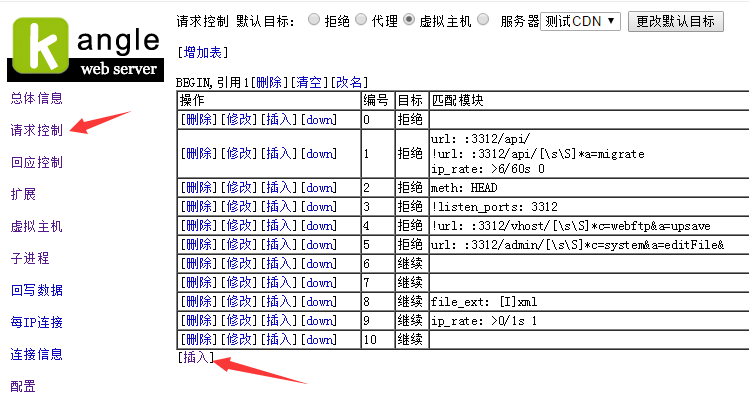Click 改名 link next to BEGIN table
The image size is (749, 401).
(350, 82)
